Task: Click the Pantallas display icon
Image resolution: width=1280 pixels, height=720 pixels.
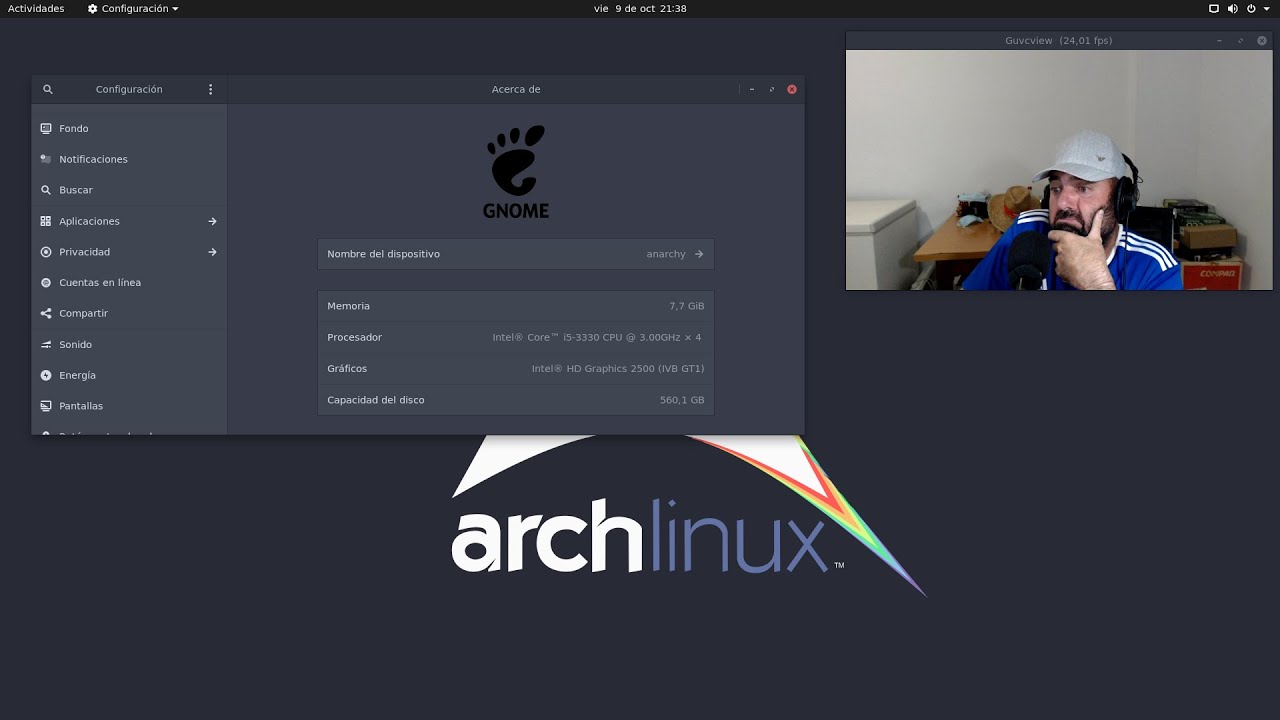Action: tap(46, 406)
